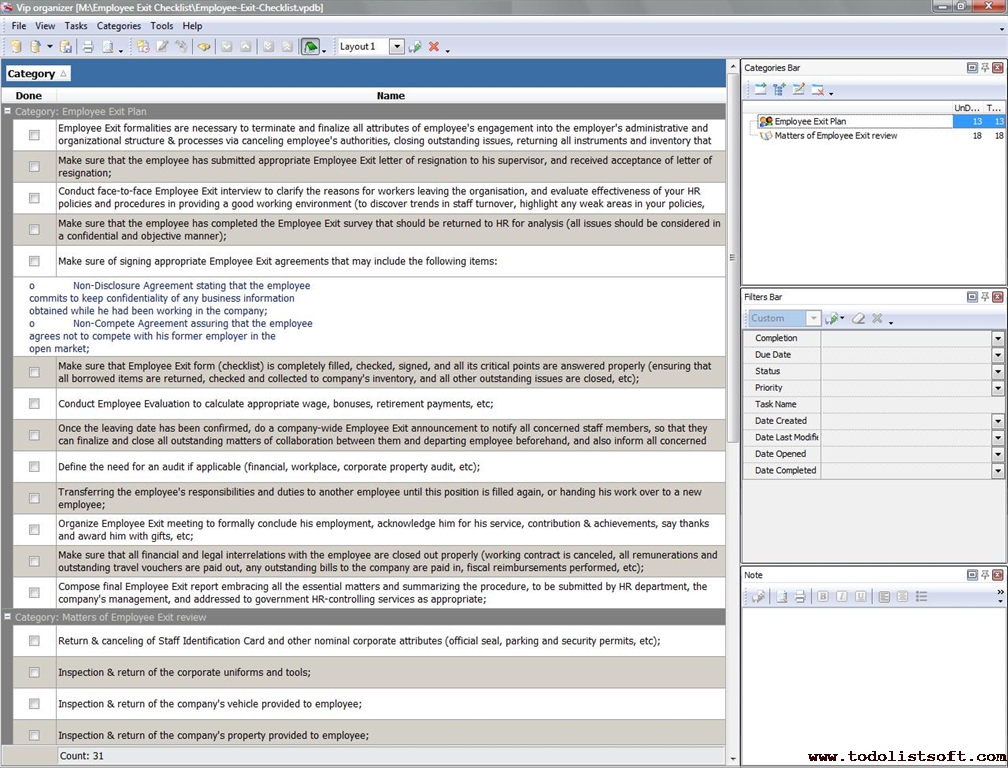
Task: Open the Layout 1 dropdown
Action: click(x=396, y=47)
